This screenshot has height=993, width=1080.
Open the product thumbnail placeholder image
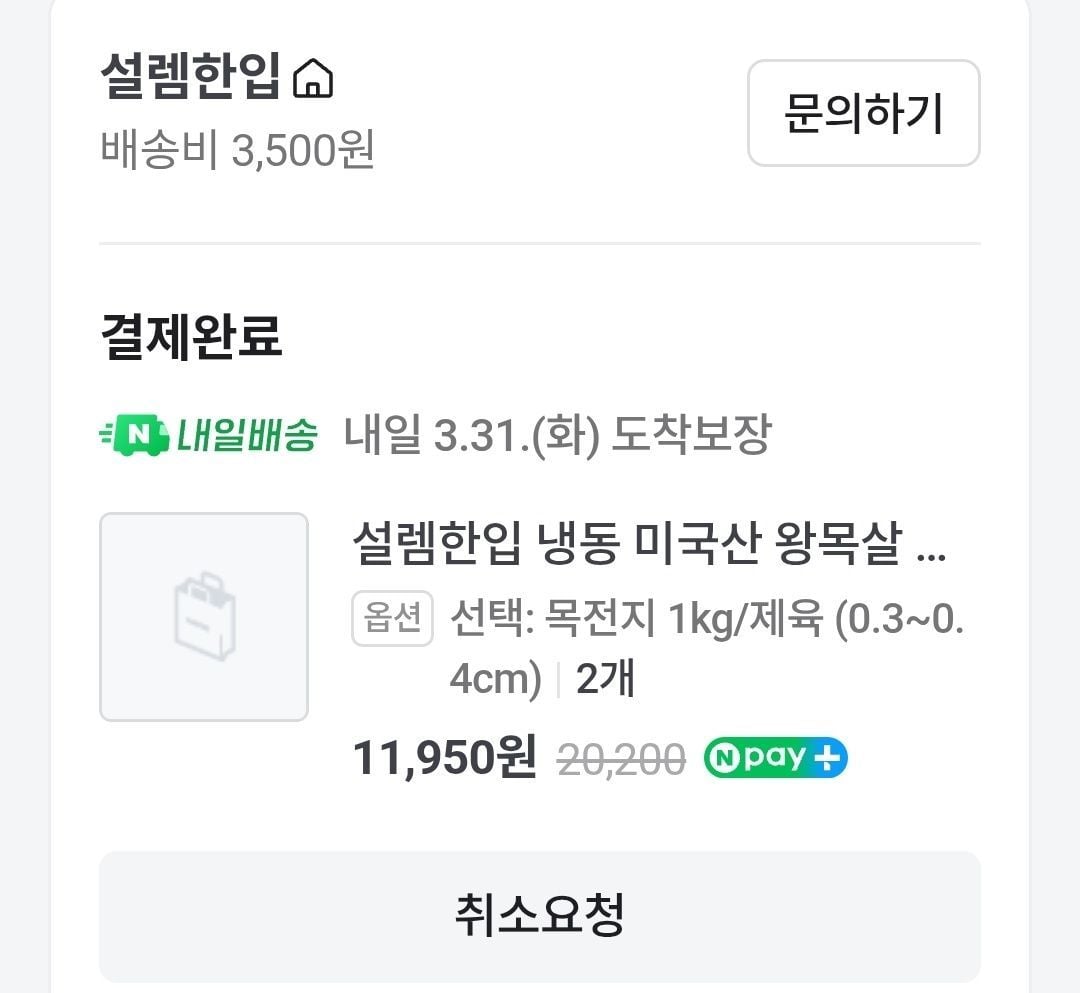coord(204,617)
